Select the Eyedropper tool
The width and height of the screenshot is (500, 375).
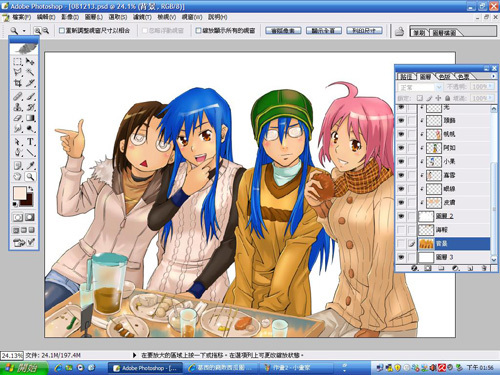point(30,166)
